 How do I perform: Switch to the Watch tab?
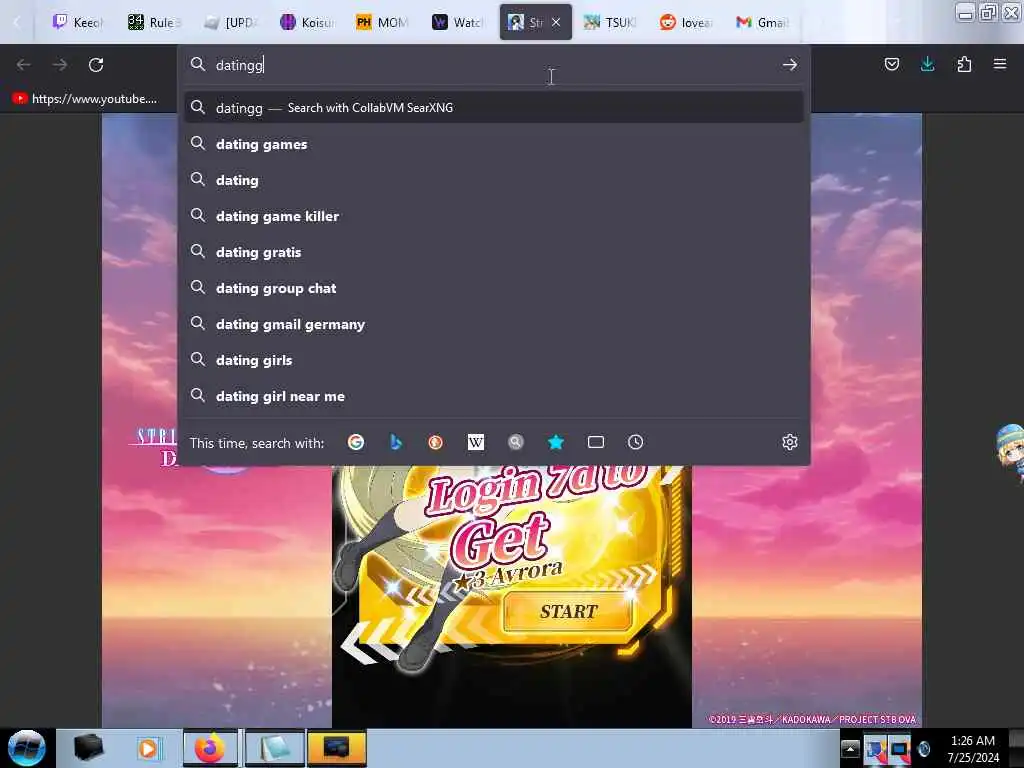pos(458,22)
